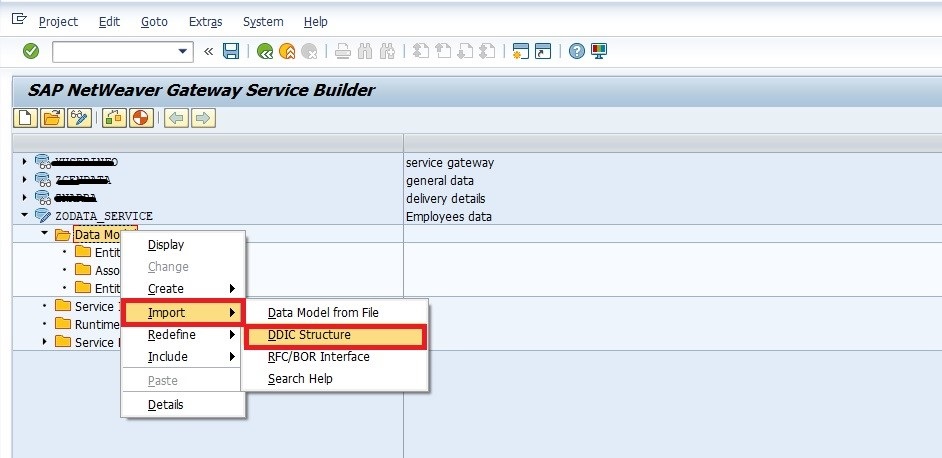This screenshot has height=458, width=942.
Task: Click the green Back icon in the toolbar
Action: [x=265, y=52]
